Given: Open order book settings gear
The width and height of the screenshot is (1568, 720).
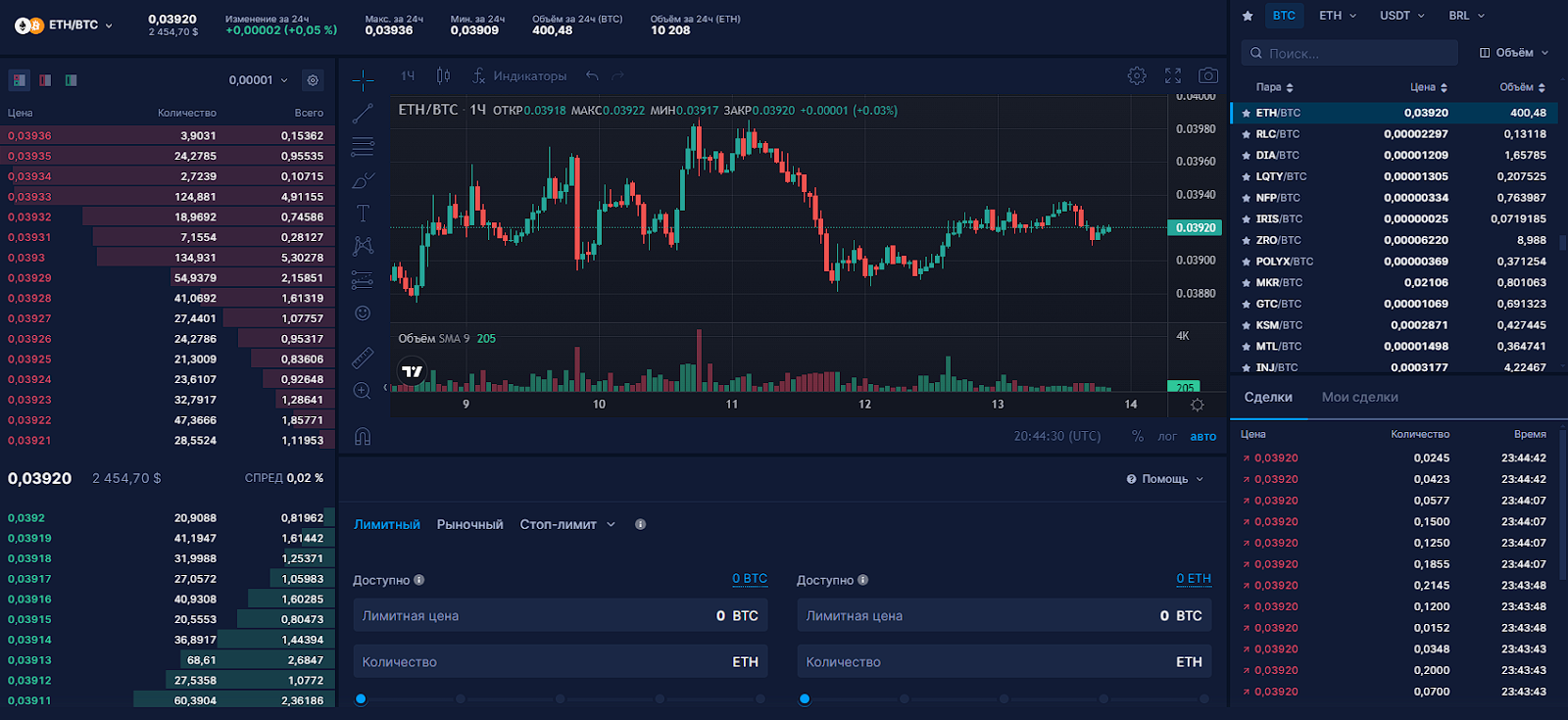Looking at the screenshot, I should tap(313, 80).
